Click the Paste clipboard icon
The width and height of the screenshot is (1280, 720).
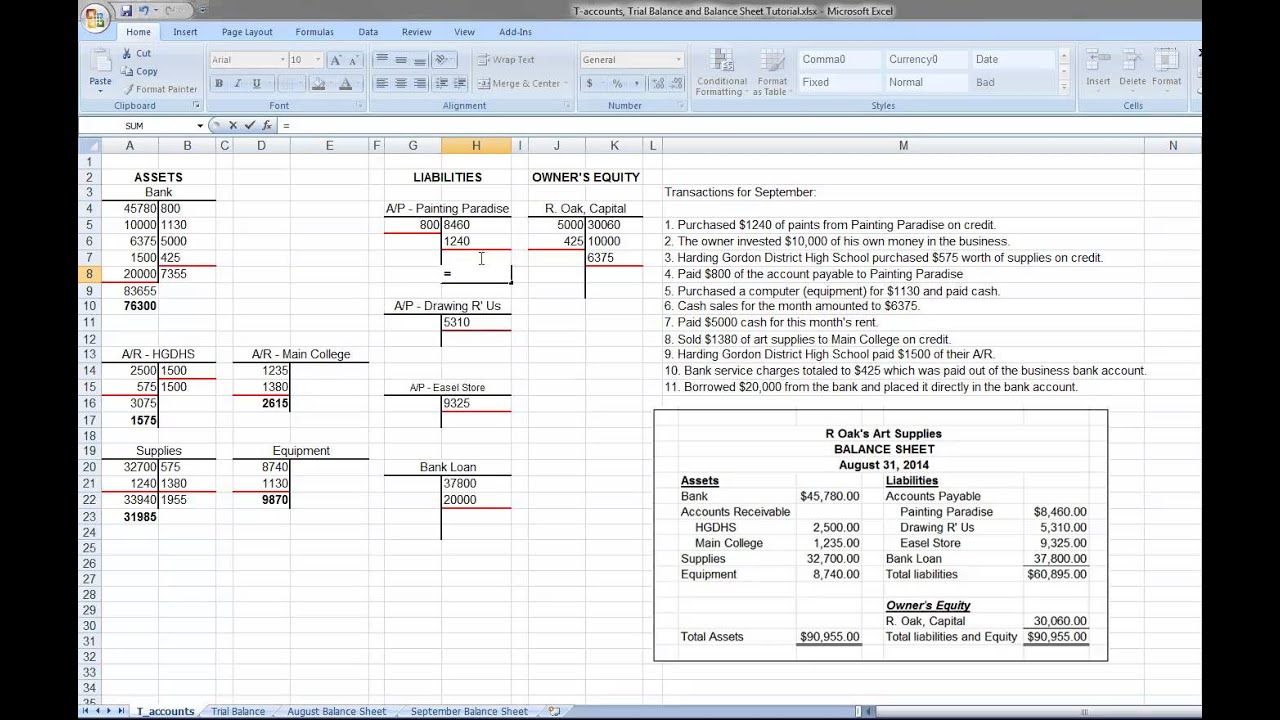[x=100, y=65]
